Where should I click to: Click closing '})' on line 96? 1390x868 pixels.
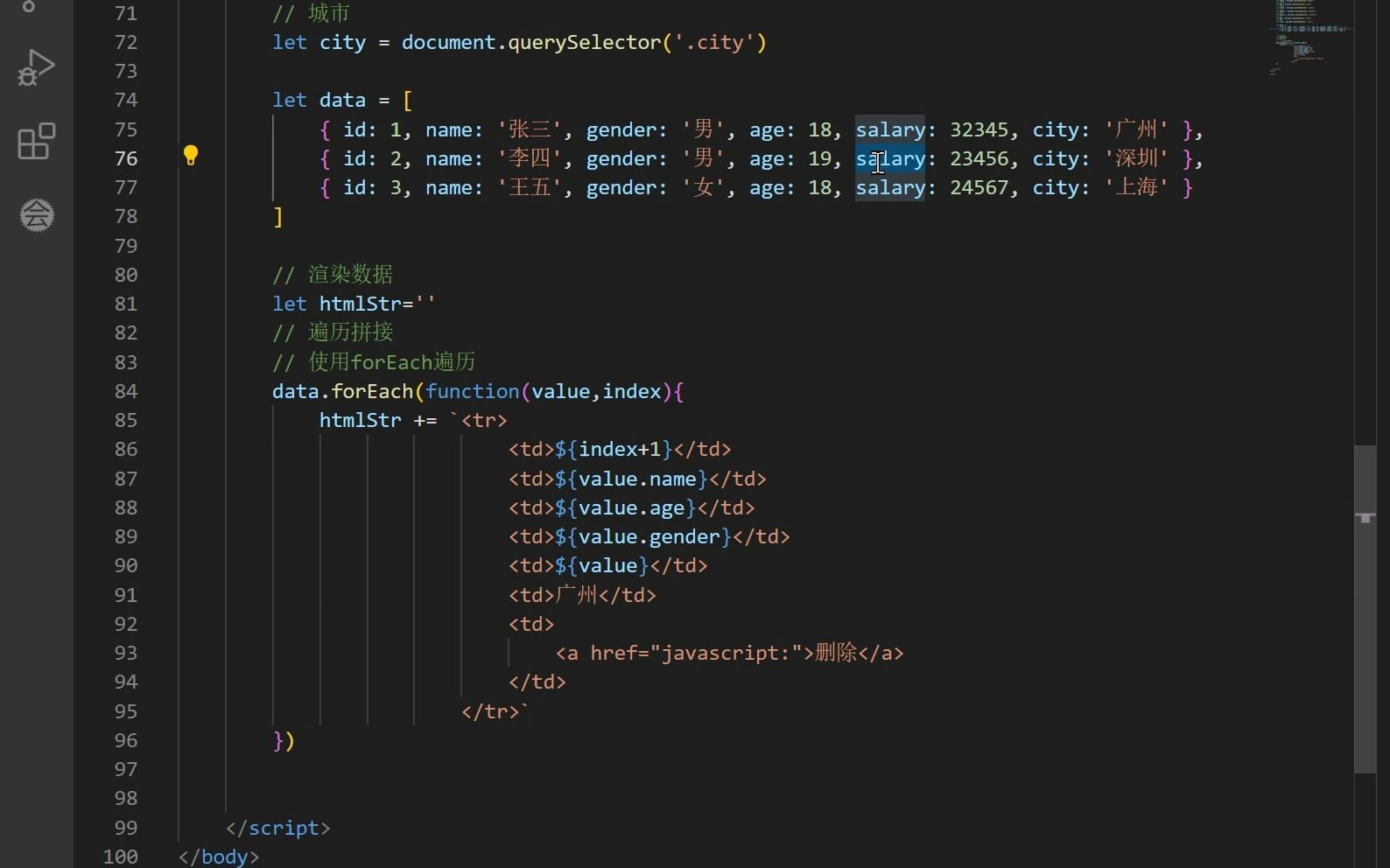click(x=284, y=740)
